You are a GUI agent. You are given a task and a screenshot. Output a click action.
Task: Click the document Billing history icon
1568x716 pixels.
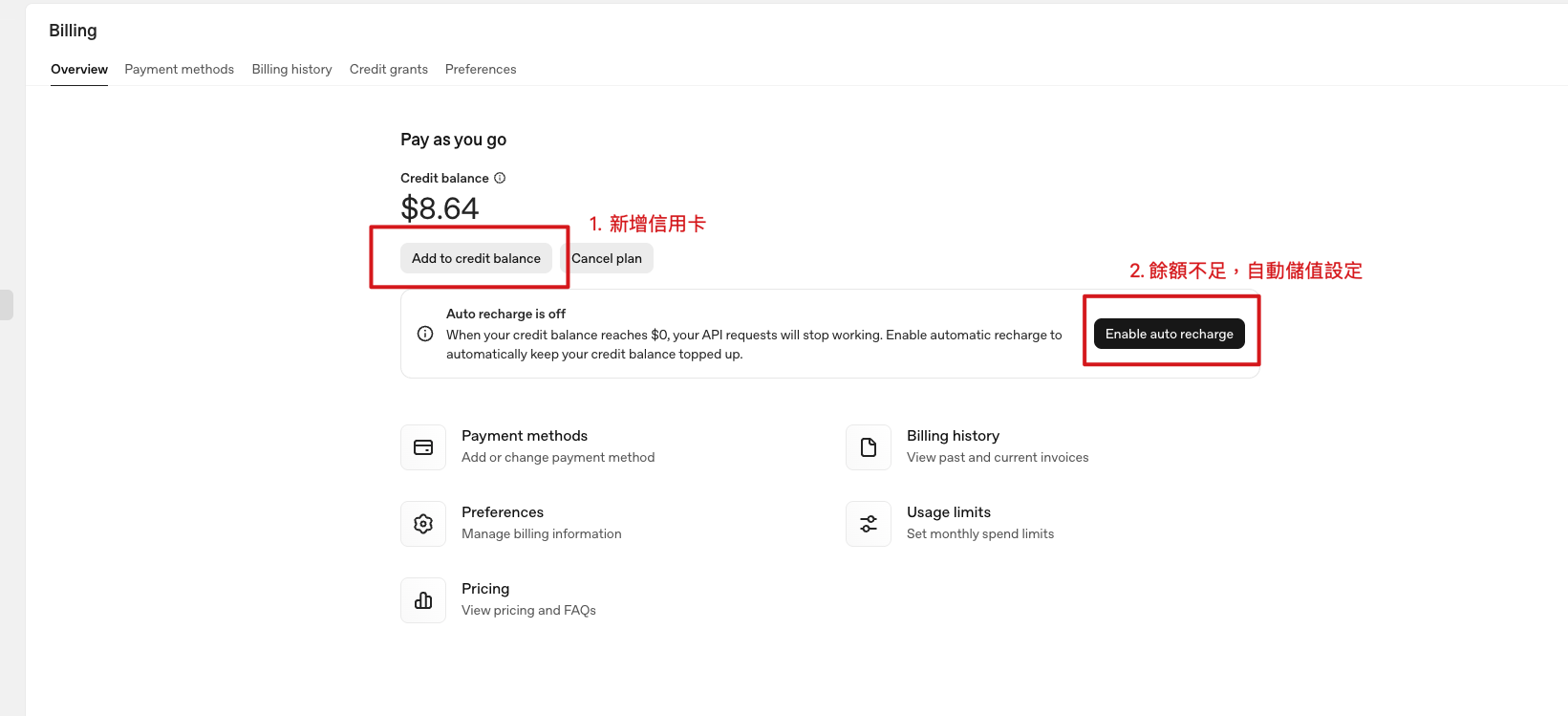coord(869,447)
